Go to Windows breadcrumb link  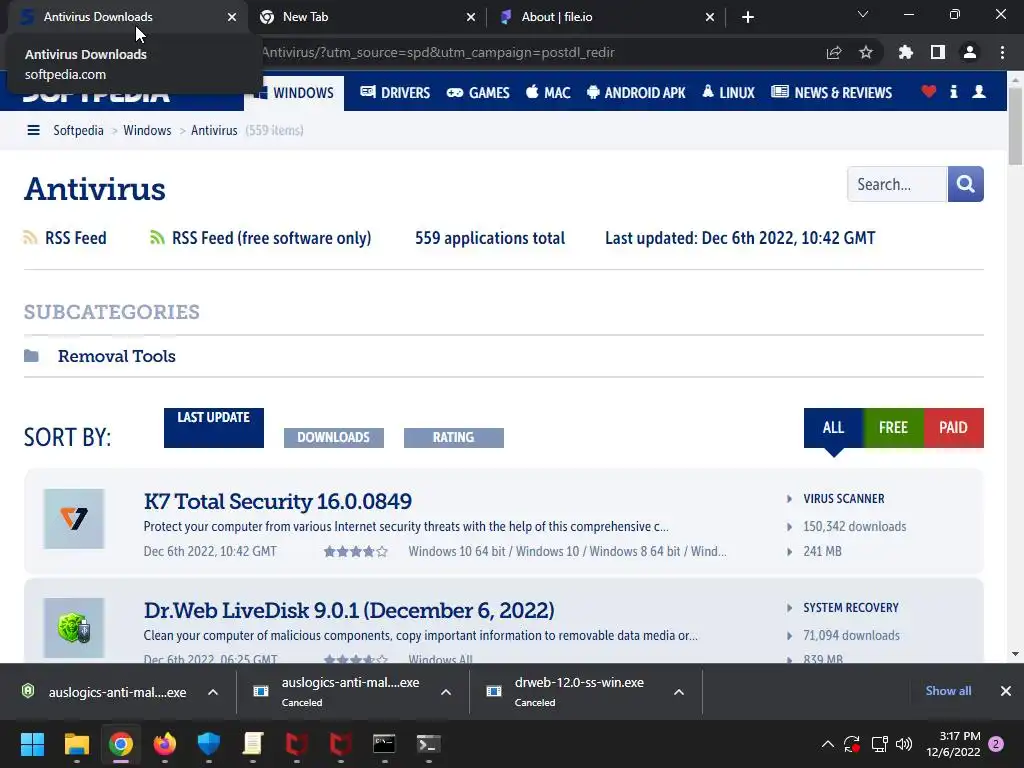(x=147, y=131)
